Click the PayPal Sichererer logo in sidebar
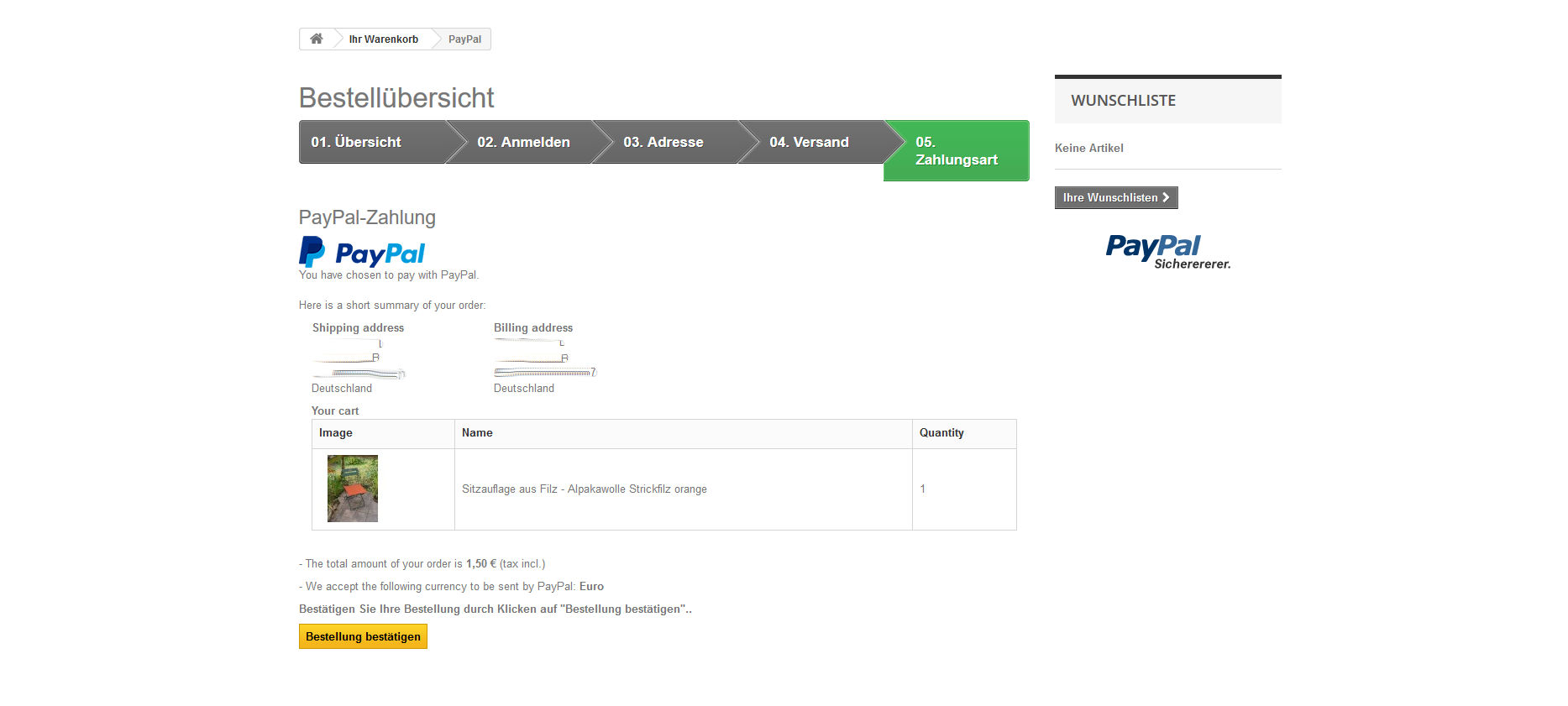The image size is (1568, 706). coord(1168,252)
